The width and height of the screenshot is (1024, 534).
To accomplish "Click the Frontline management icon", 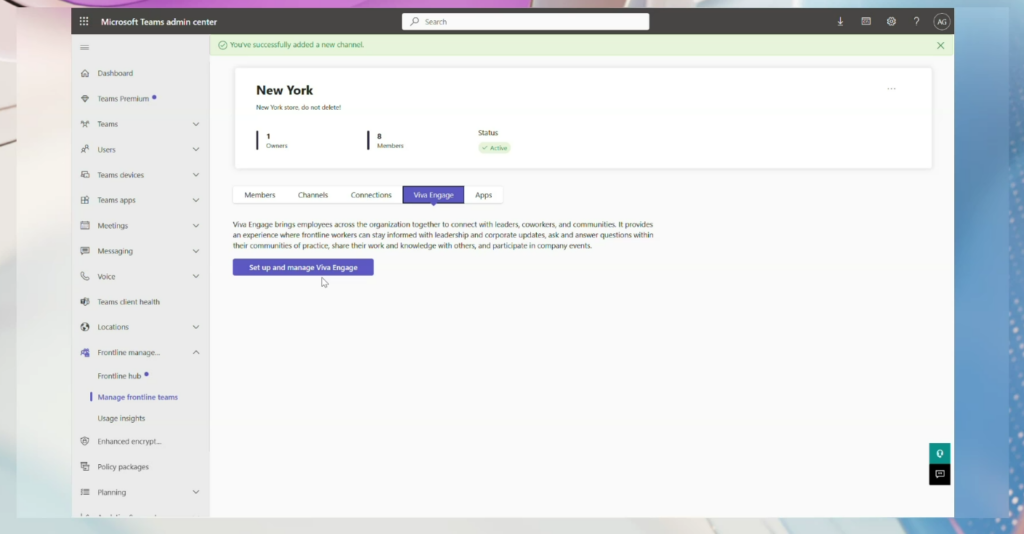I will coord(85,353).
